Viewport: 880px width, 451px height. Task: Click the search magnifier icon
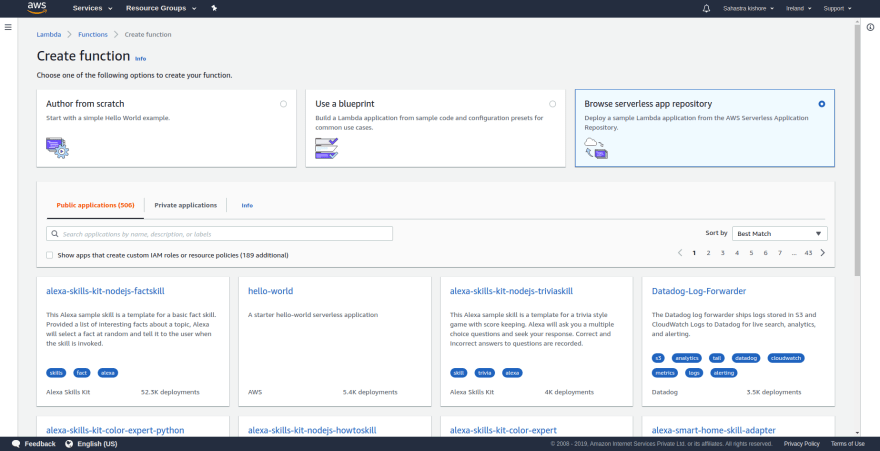(x=55, y=234)
